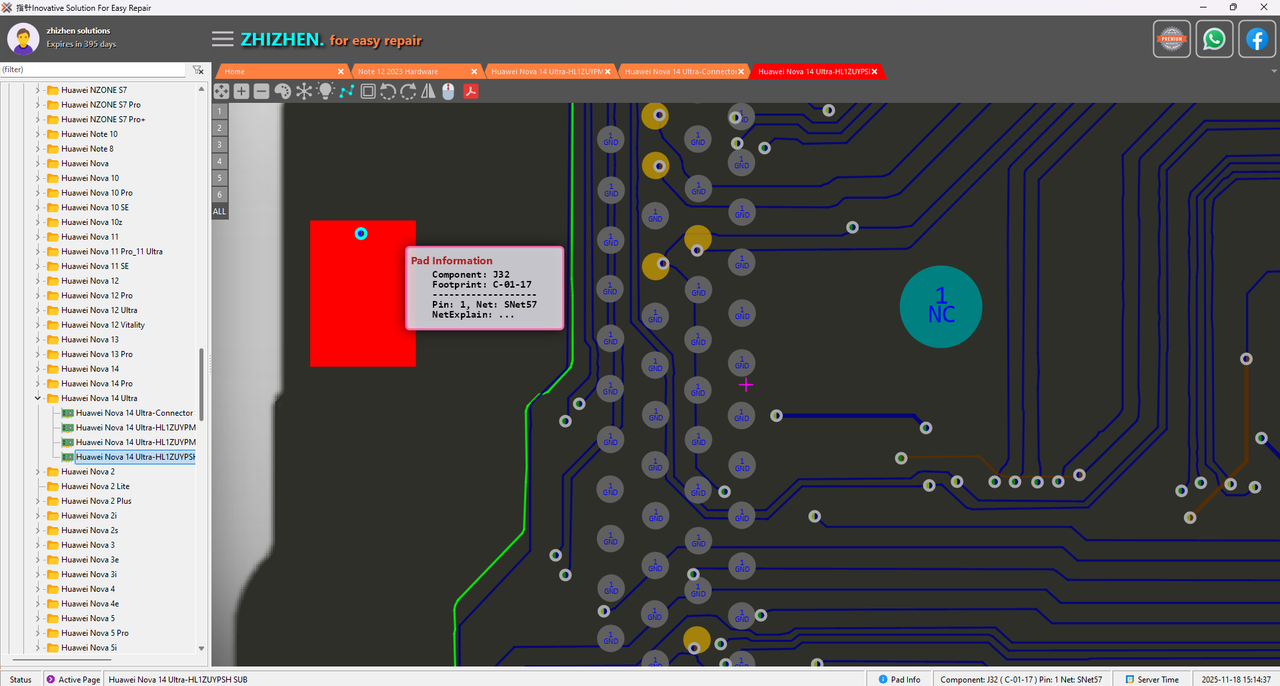
Task: Close the Note 12 2023 Hardware tab
Action: click(x=474, y=72)
